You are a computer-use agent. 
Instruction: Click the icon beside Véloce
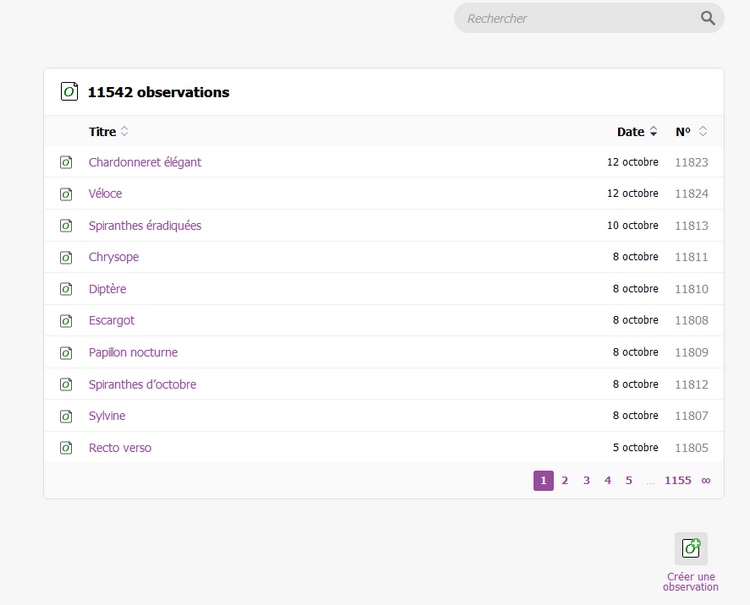point(66,194)
